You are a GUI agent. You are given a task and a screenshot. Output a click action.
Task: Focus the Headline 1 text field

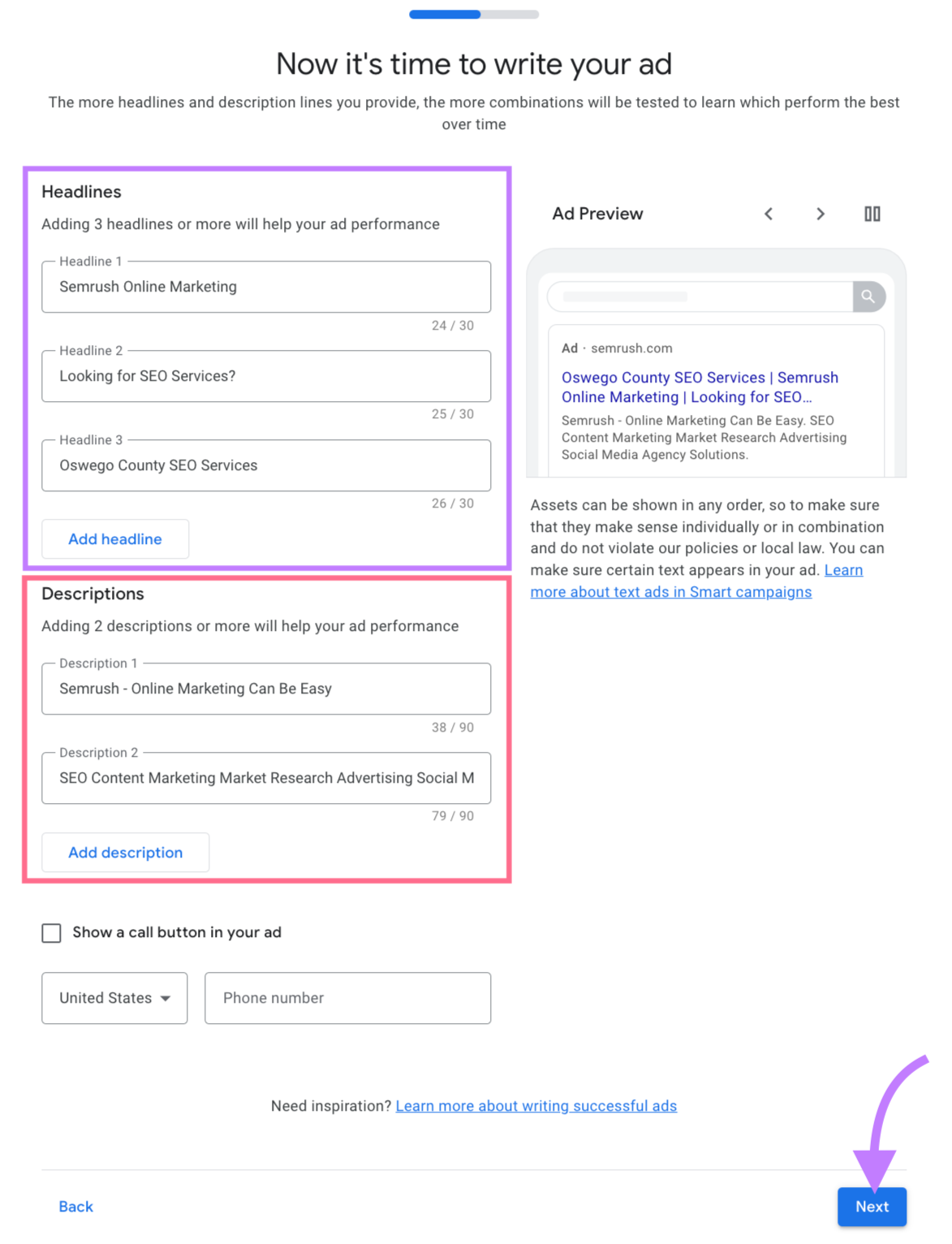[x=266, y=287]
